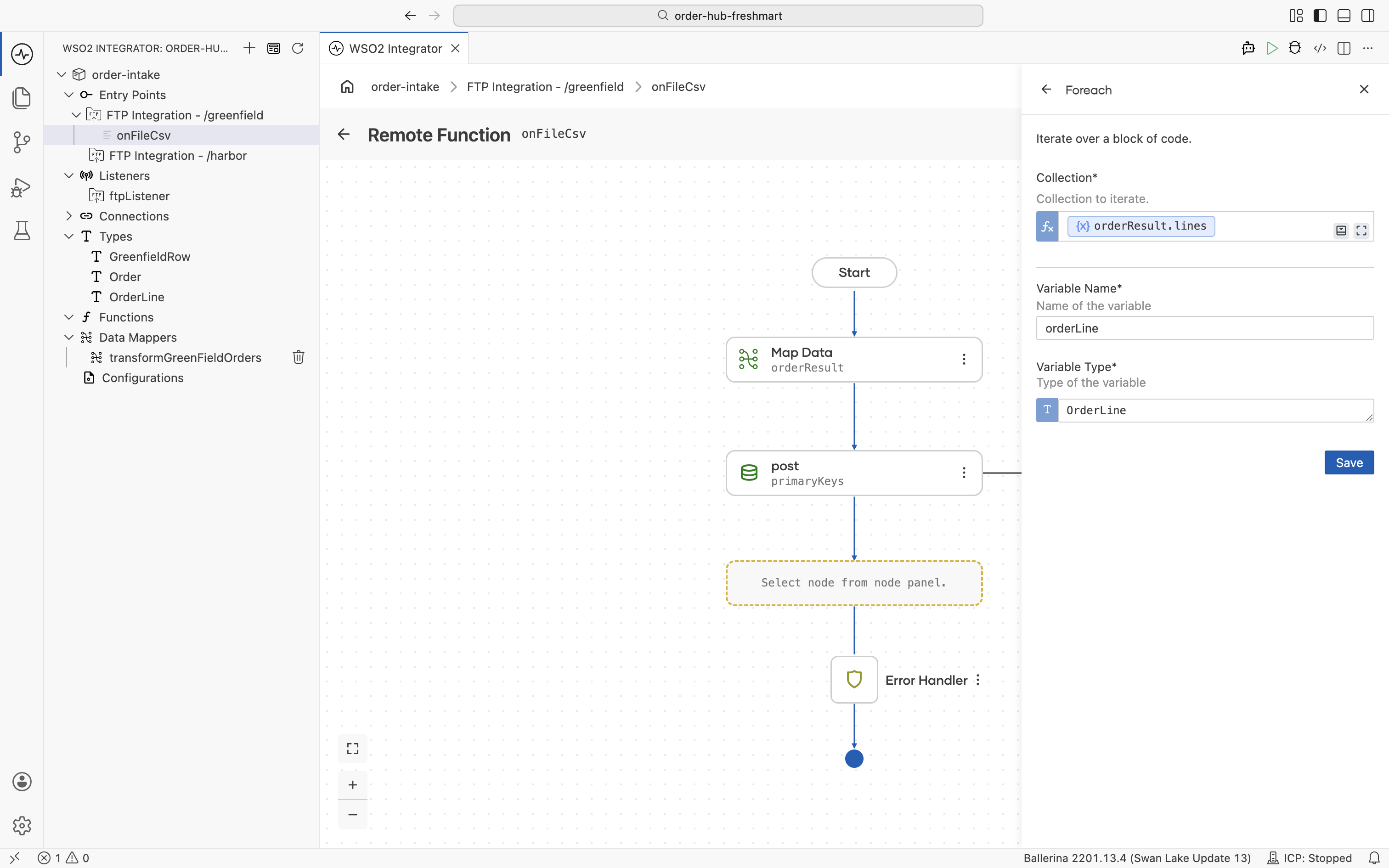Screen dimensions: 1389x868
Task: Toggle fx expression mode on Collection field
Action: (x=1047, y=226)
